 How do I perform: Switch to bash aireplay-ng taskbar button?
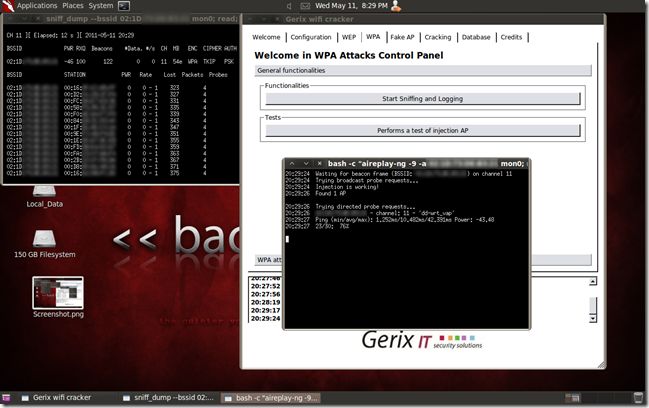click(x=271, y=398)
